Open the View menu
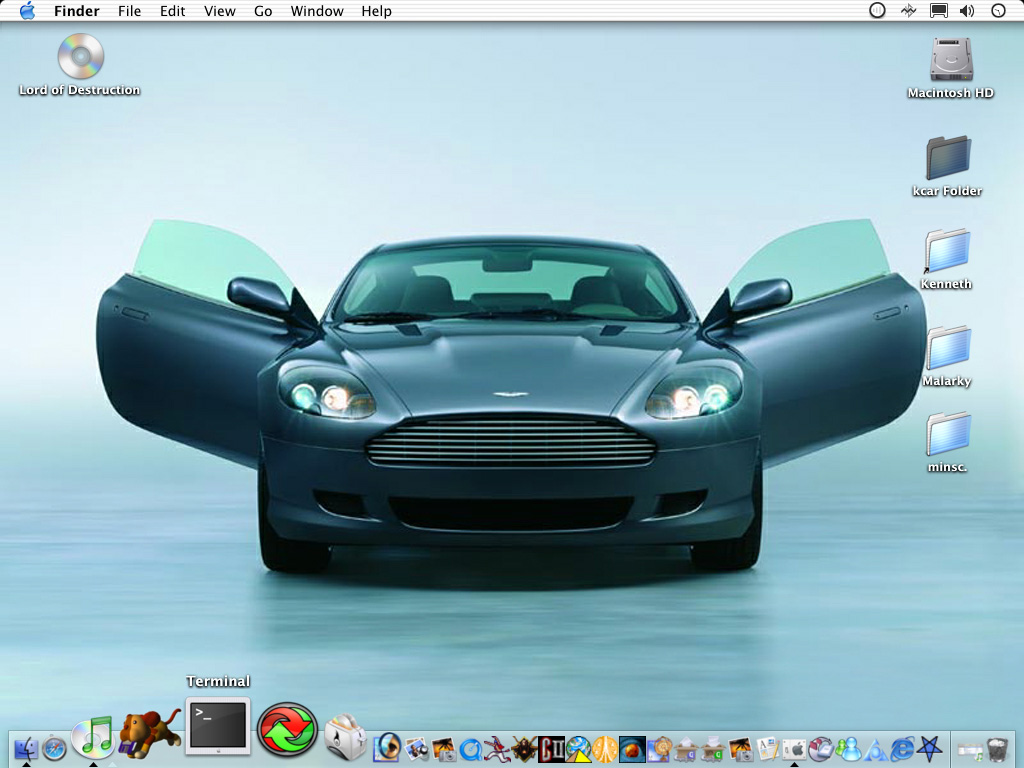Viewport: 1024px width, 768px height. tap(219, 11)
